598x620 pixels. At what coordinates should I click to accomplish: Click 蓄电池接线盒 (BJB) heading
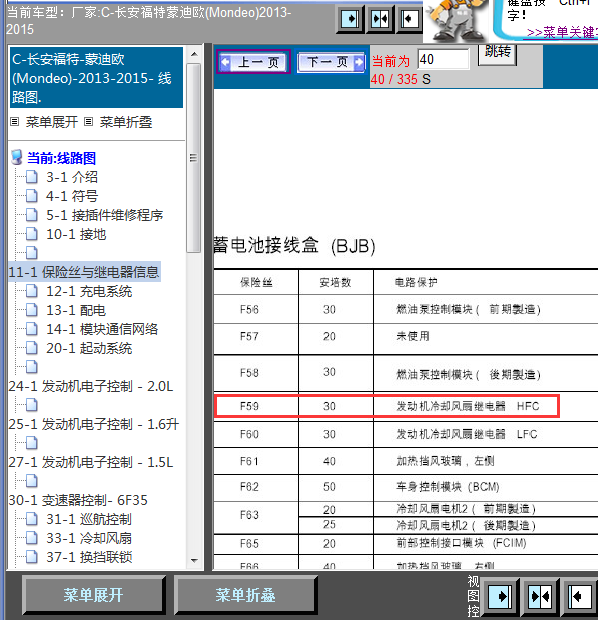coord(294,246)
